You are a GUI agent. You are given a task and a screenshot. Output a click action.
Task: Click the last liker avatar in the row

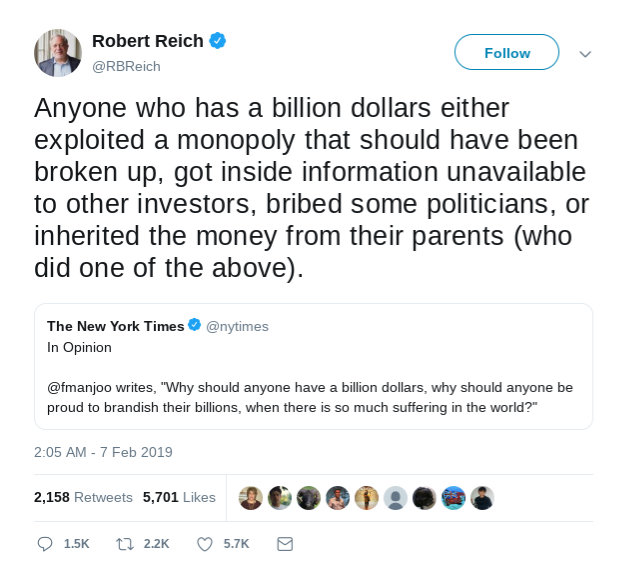482,497
